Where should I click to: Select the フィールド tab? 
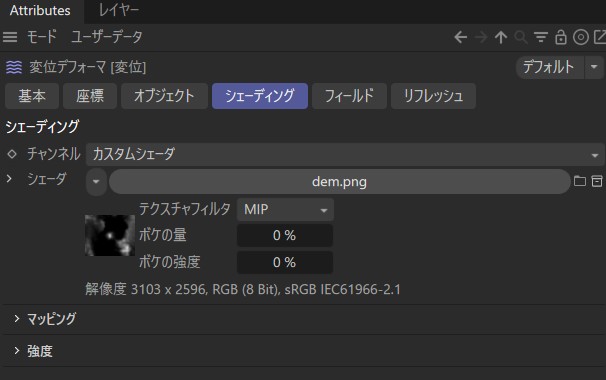[x=349, y=96]
